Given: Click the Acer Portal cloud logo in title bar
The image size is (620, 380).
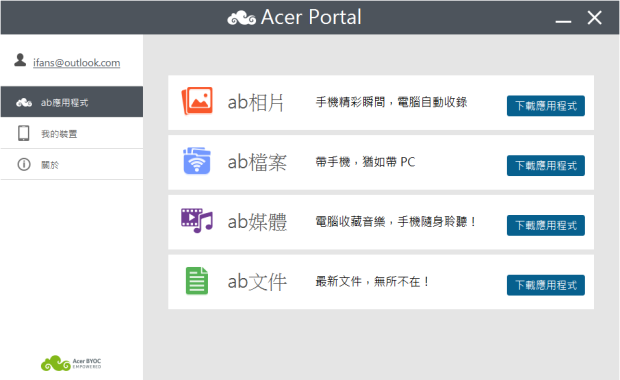Looking at the screenshot, I should 242,18.
